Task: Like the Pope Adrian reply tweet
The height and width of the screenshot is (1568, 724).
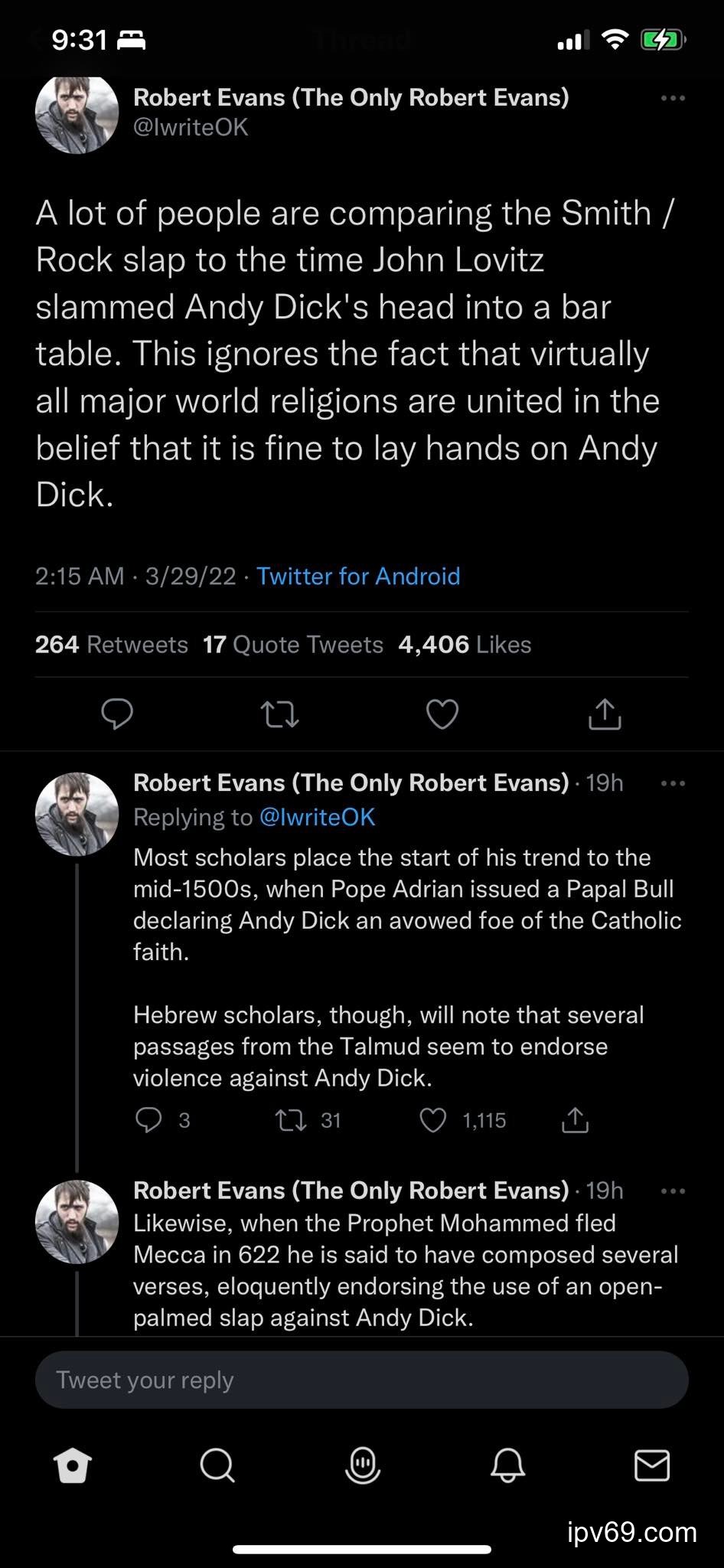Action: (433, 1121)
